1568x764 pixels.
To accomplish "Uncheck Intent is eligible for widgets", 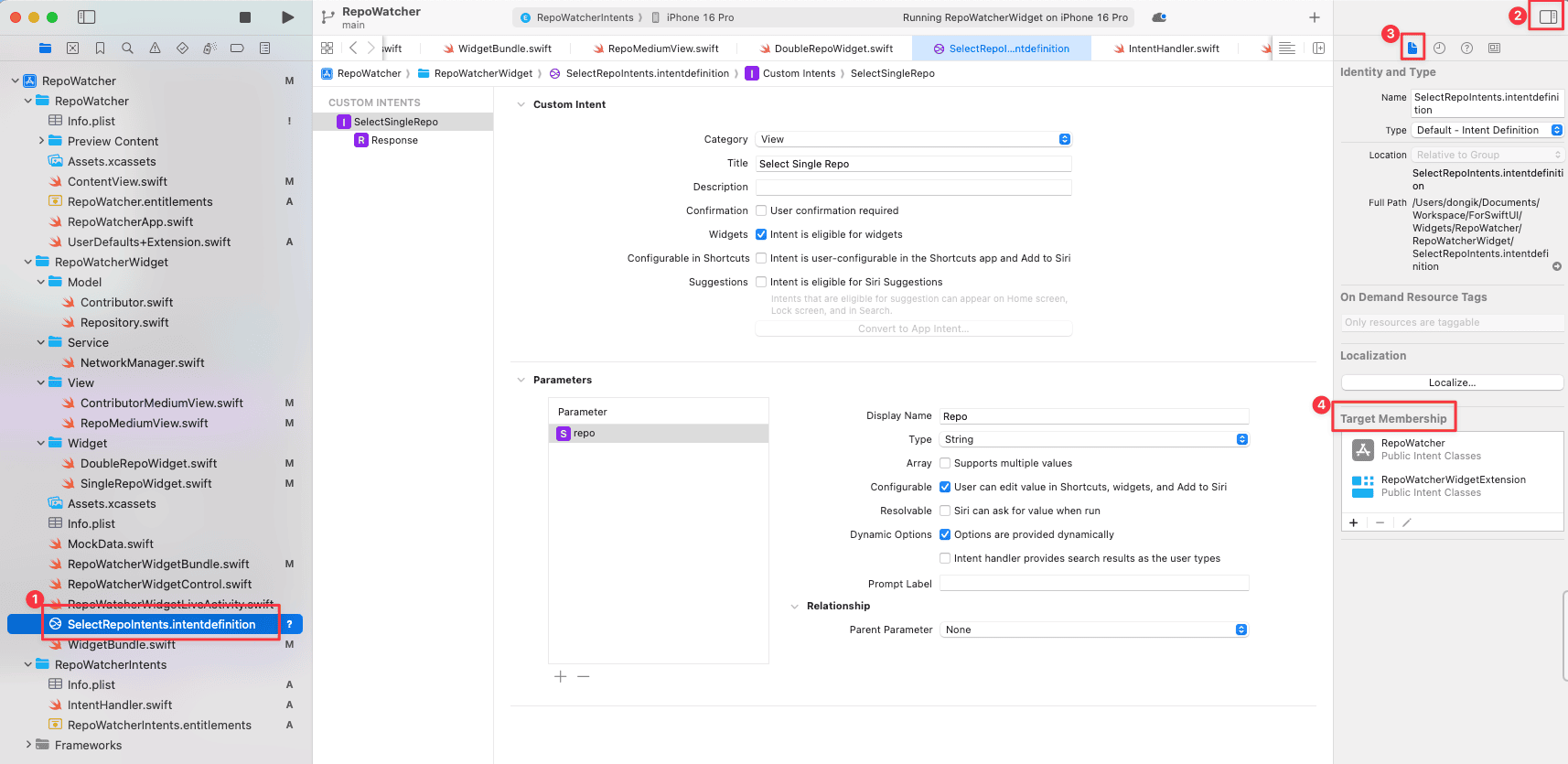I will click(761, 234).
